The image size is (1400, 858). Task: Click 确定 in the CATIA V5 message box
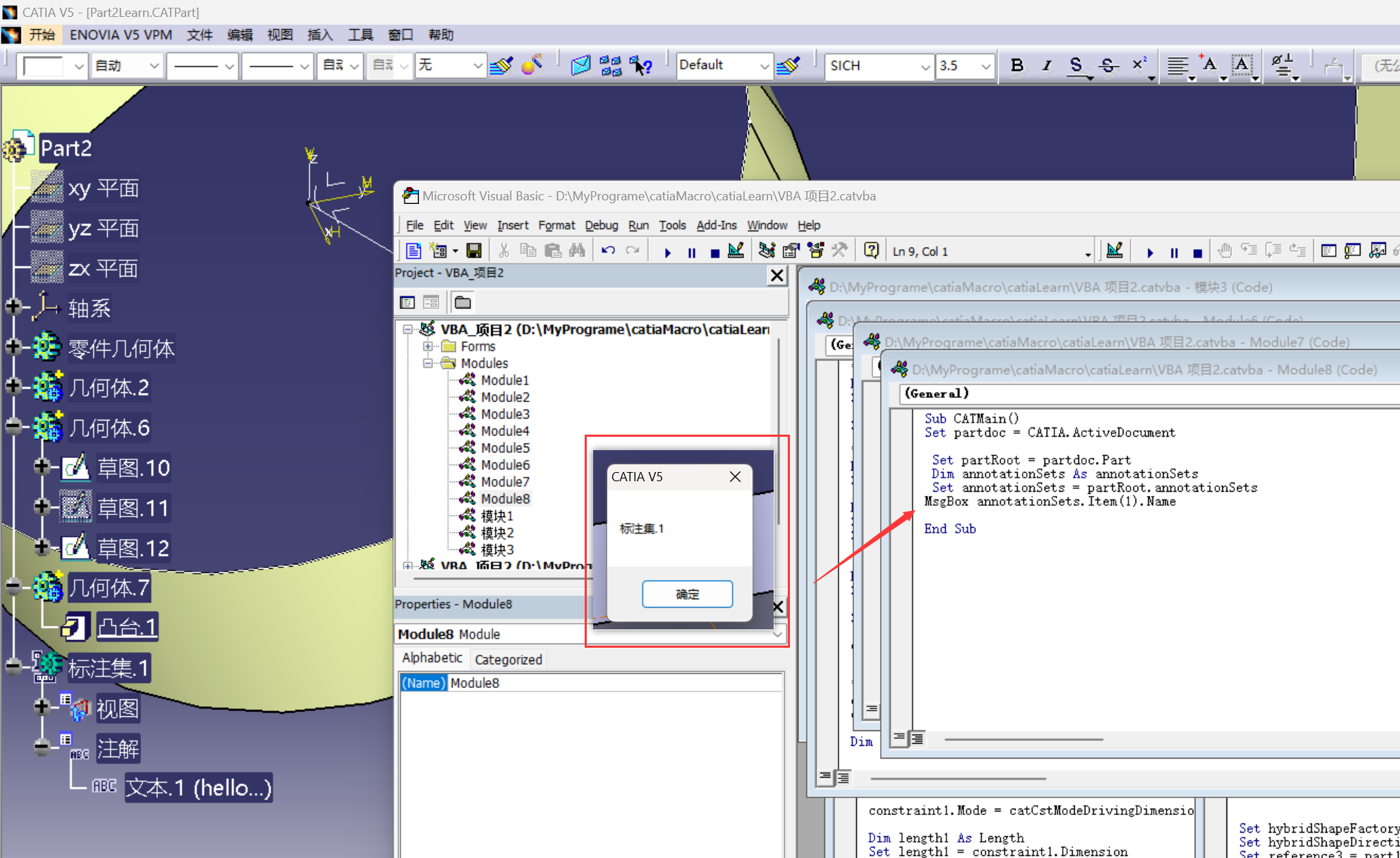(687, 594)
